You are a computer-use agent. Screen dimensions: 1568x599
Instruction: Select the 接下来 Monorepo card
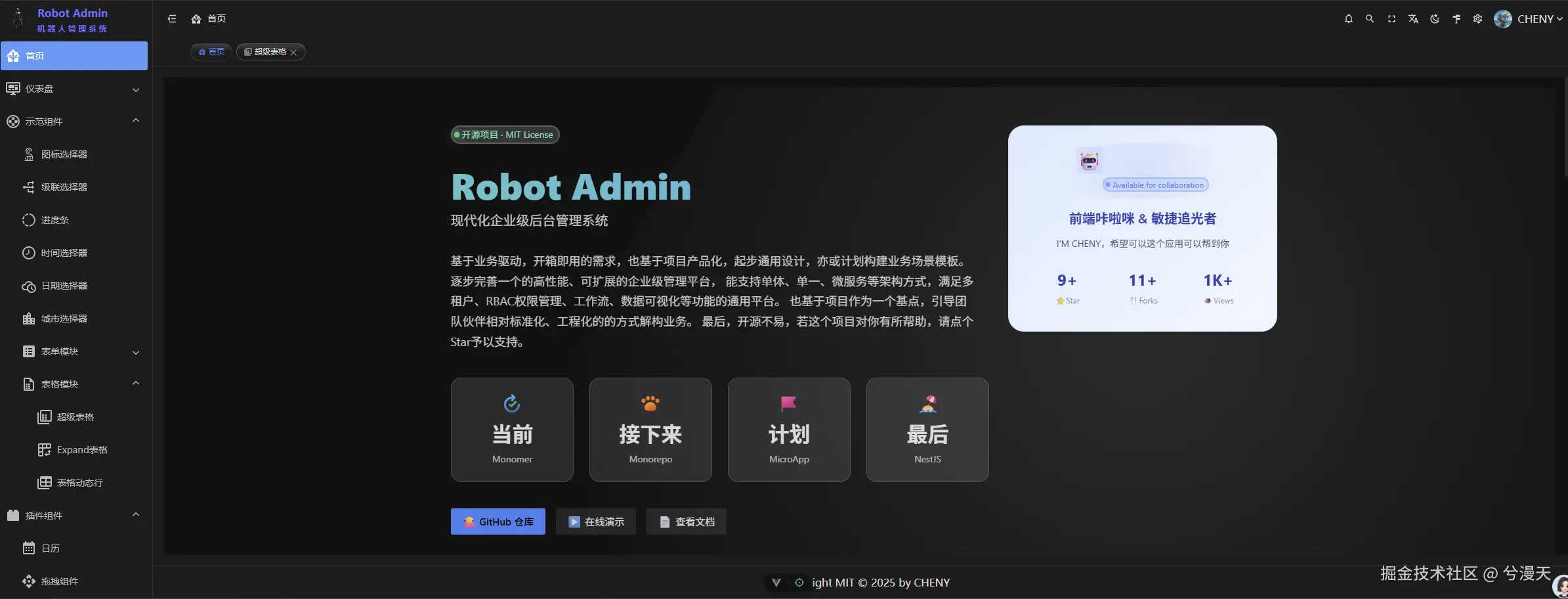(x=650, y=430)
